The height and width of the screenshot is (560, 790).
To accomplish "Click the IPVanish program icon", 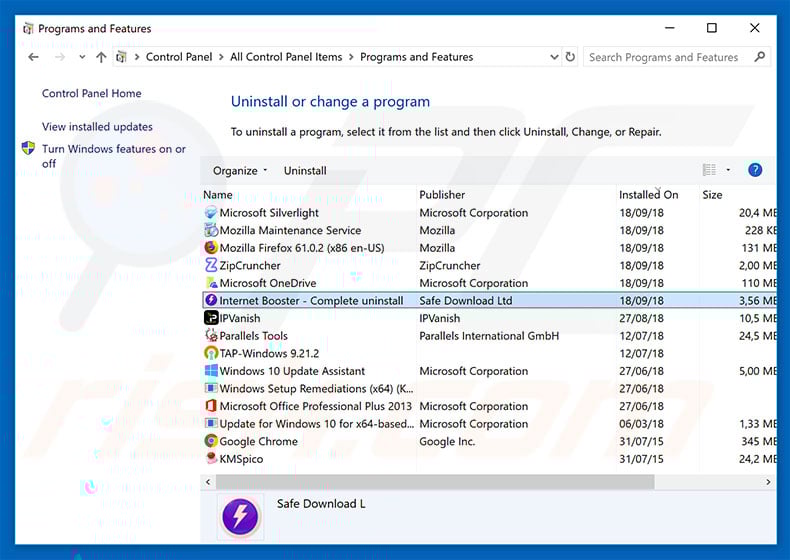I will click(211, 318).
